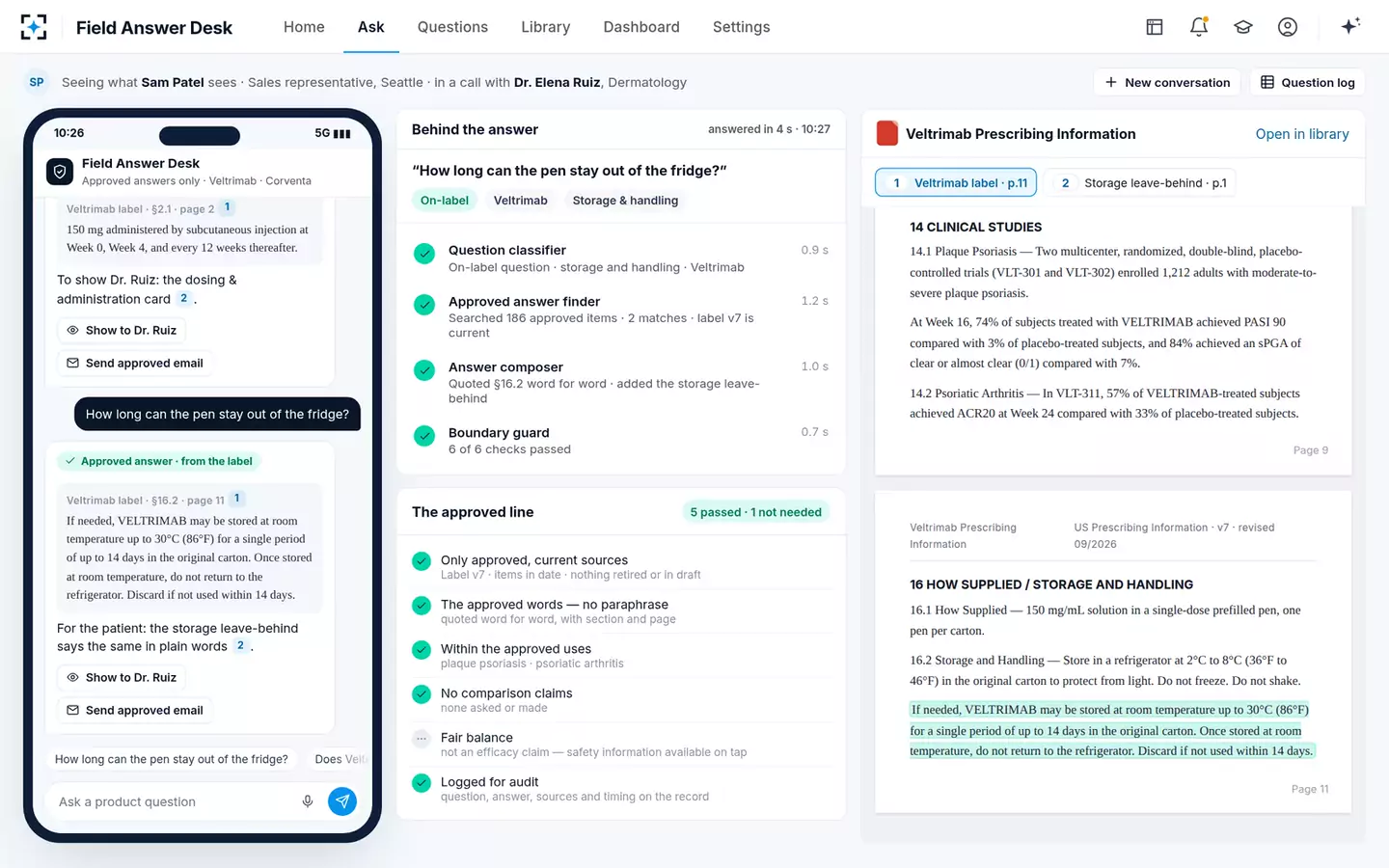Open the notifications bell
Screen dimensions: 1389x868
[x=1199, y=27]
